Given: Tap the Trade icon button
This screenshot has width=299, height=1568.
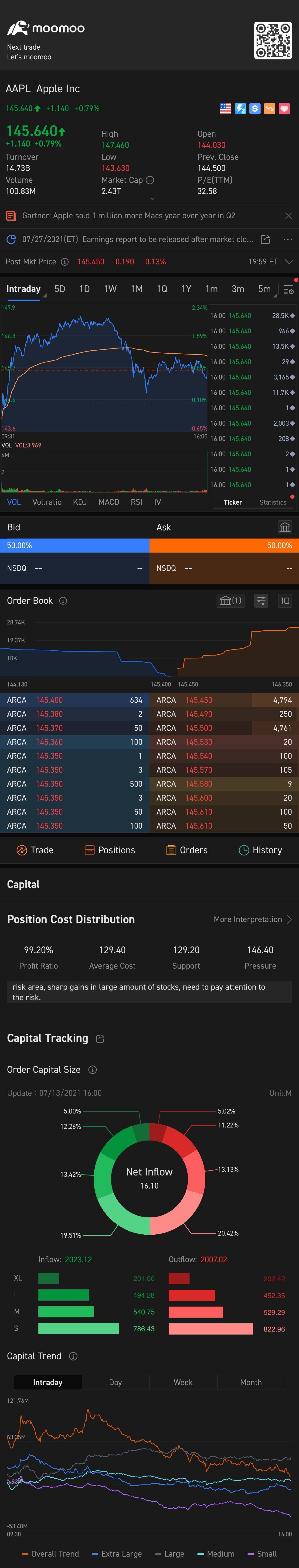Looking at the screenshot, I should pos(35,850).
